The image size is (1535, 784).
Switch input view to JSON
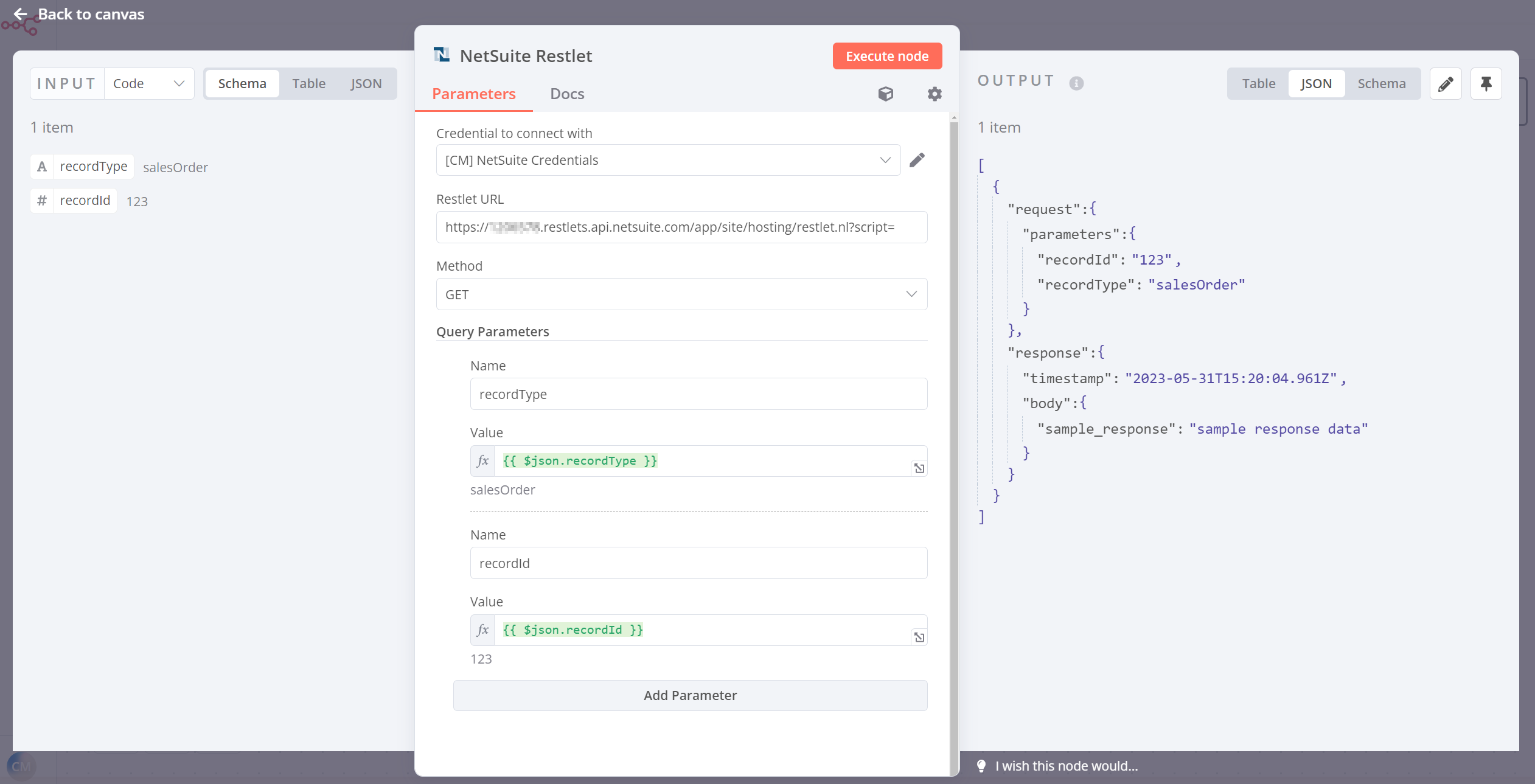point(366,83)
